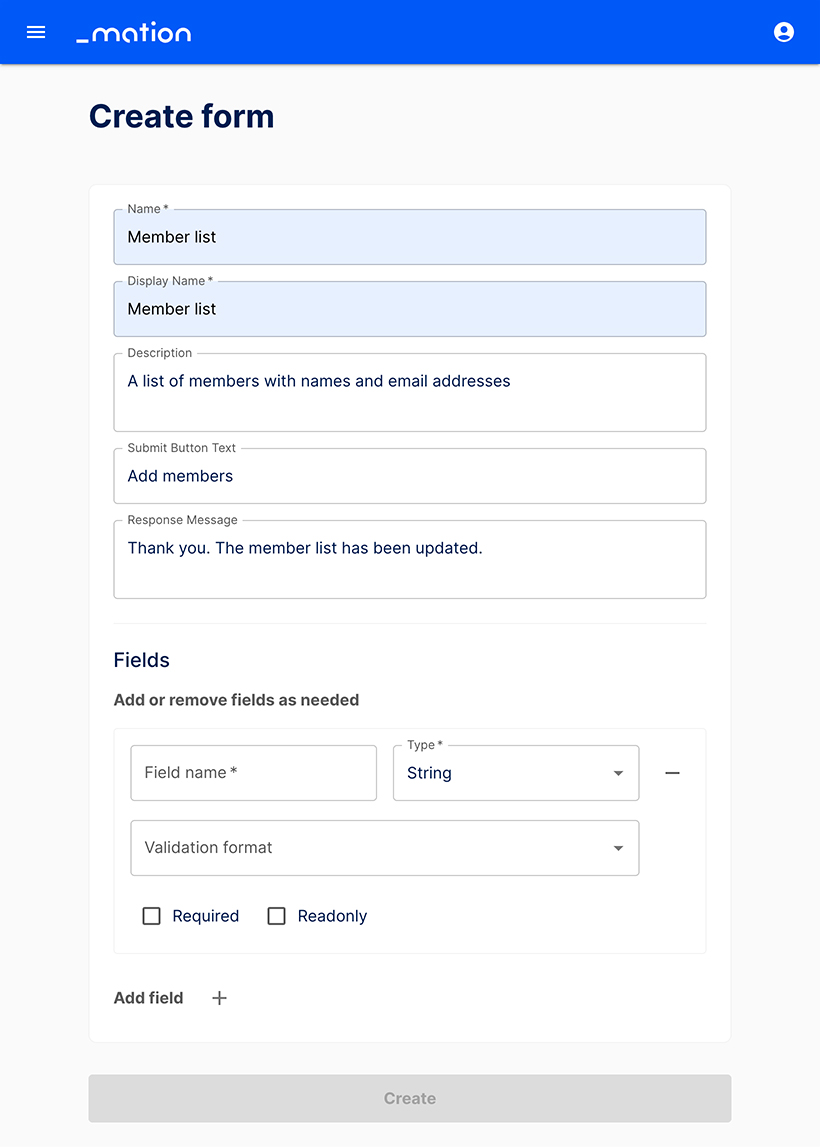
Task: Focus the Field name input
Action: (x=254, y=773)
